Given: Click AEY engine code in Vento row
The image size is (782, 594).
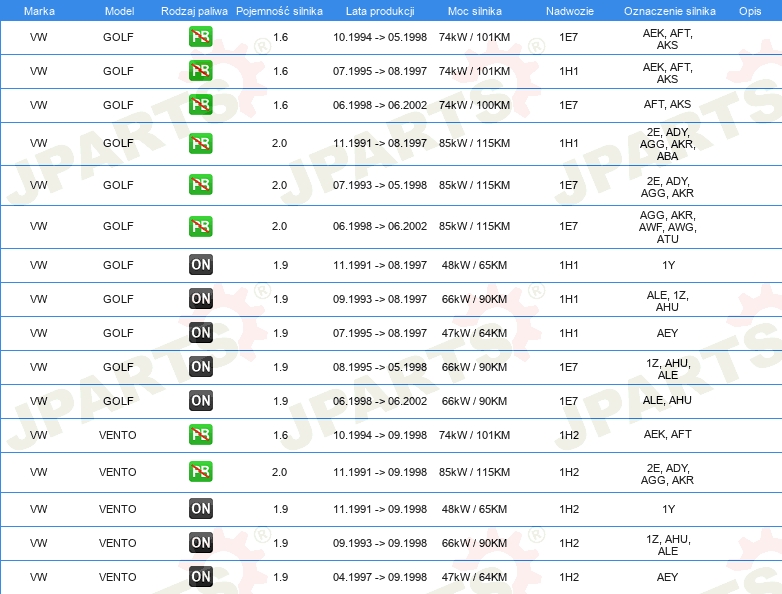Looking at the screenshot, I should (x=667, y=577).
